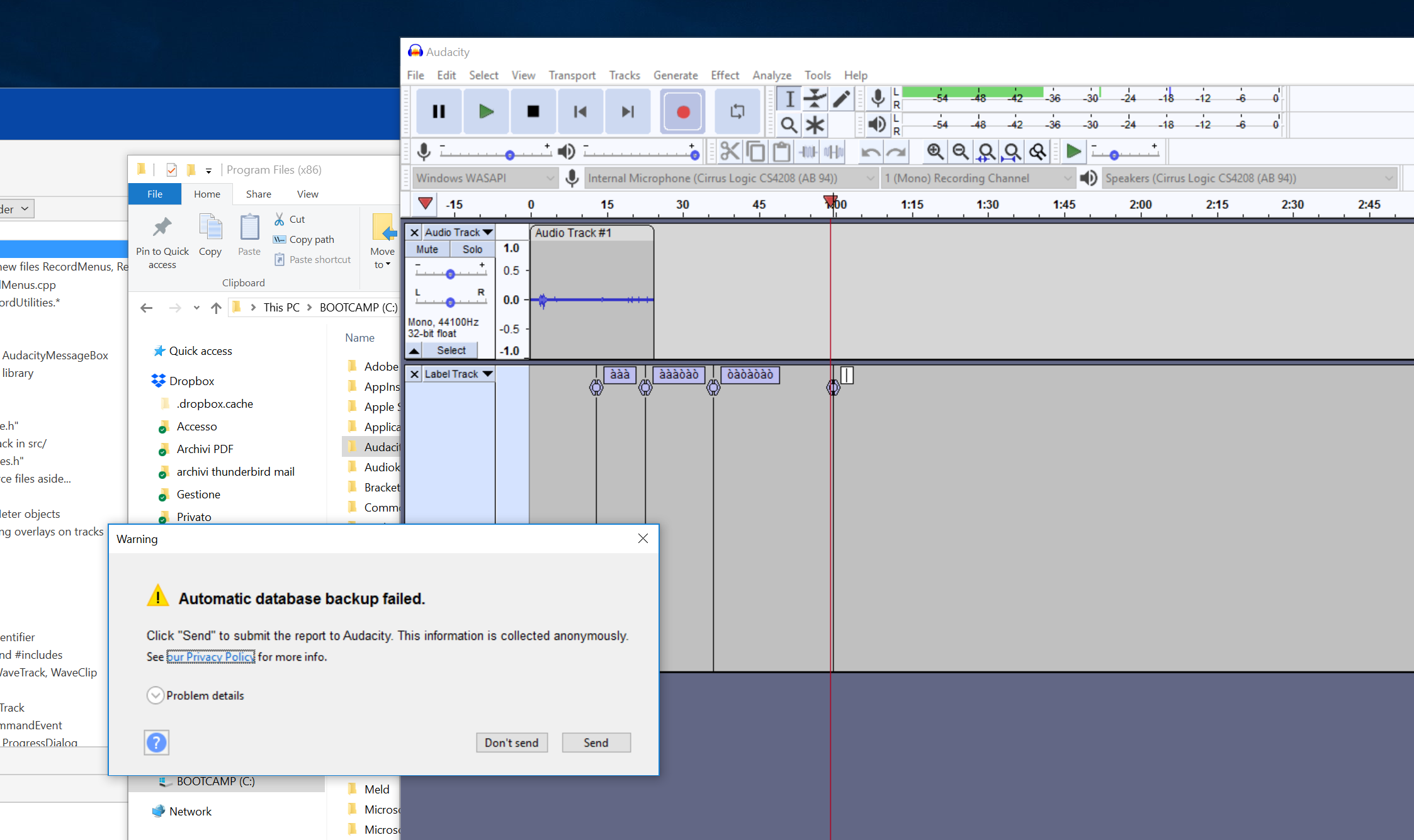Select the Envelope tool
1414x840 pixels.
[815, 99]
